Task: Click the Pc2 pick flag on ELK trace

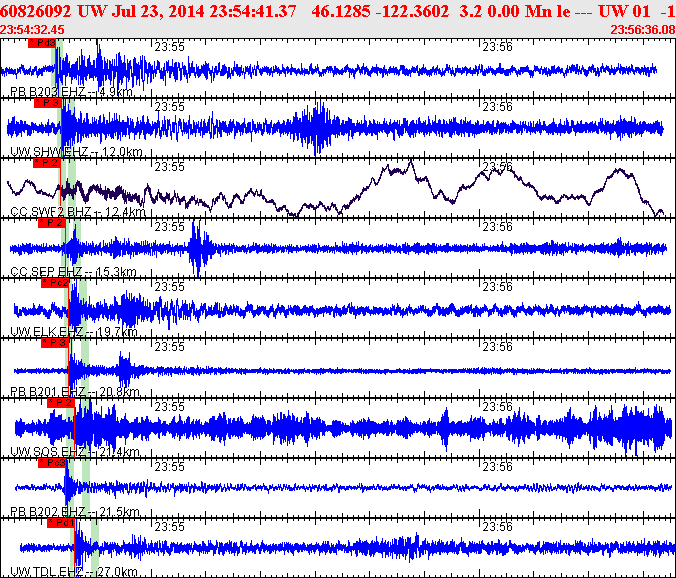Action: (x=55, y=283)
